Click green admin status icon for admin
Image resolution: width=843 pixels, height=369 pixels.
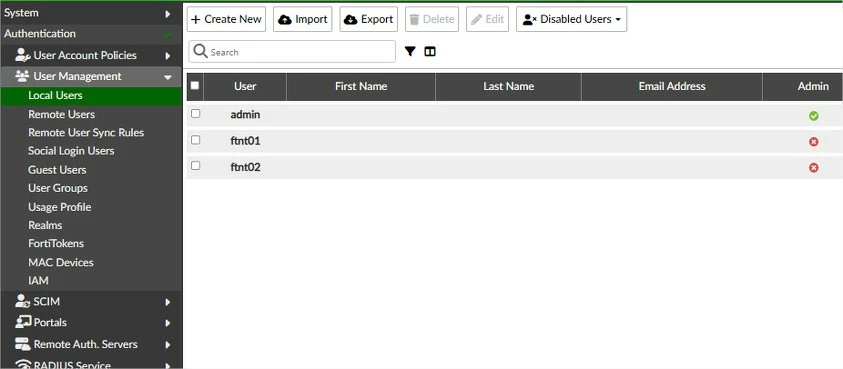tap(813, 116)
